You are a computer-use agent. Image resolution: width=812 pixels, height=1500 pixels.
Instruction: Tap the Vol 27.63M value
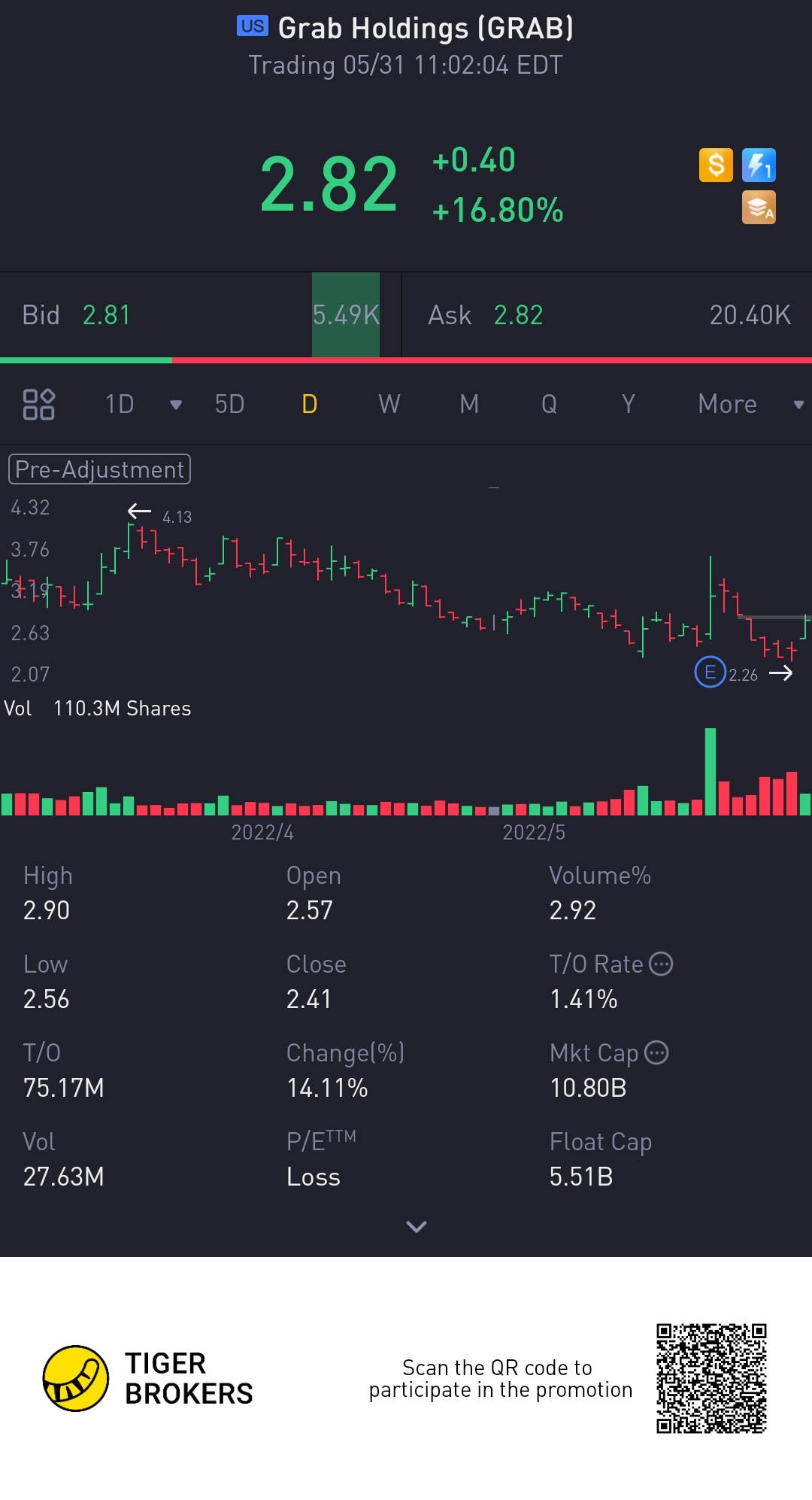coord(64,1177)
